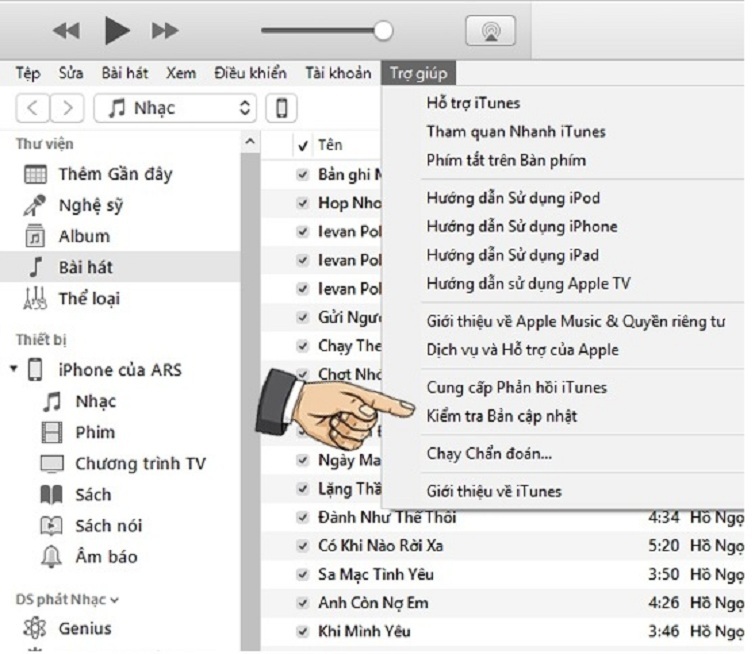Click the back navigation arrow button
Screen dimensions: 755x654
pos(33,108)
